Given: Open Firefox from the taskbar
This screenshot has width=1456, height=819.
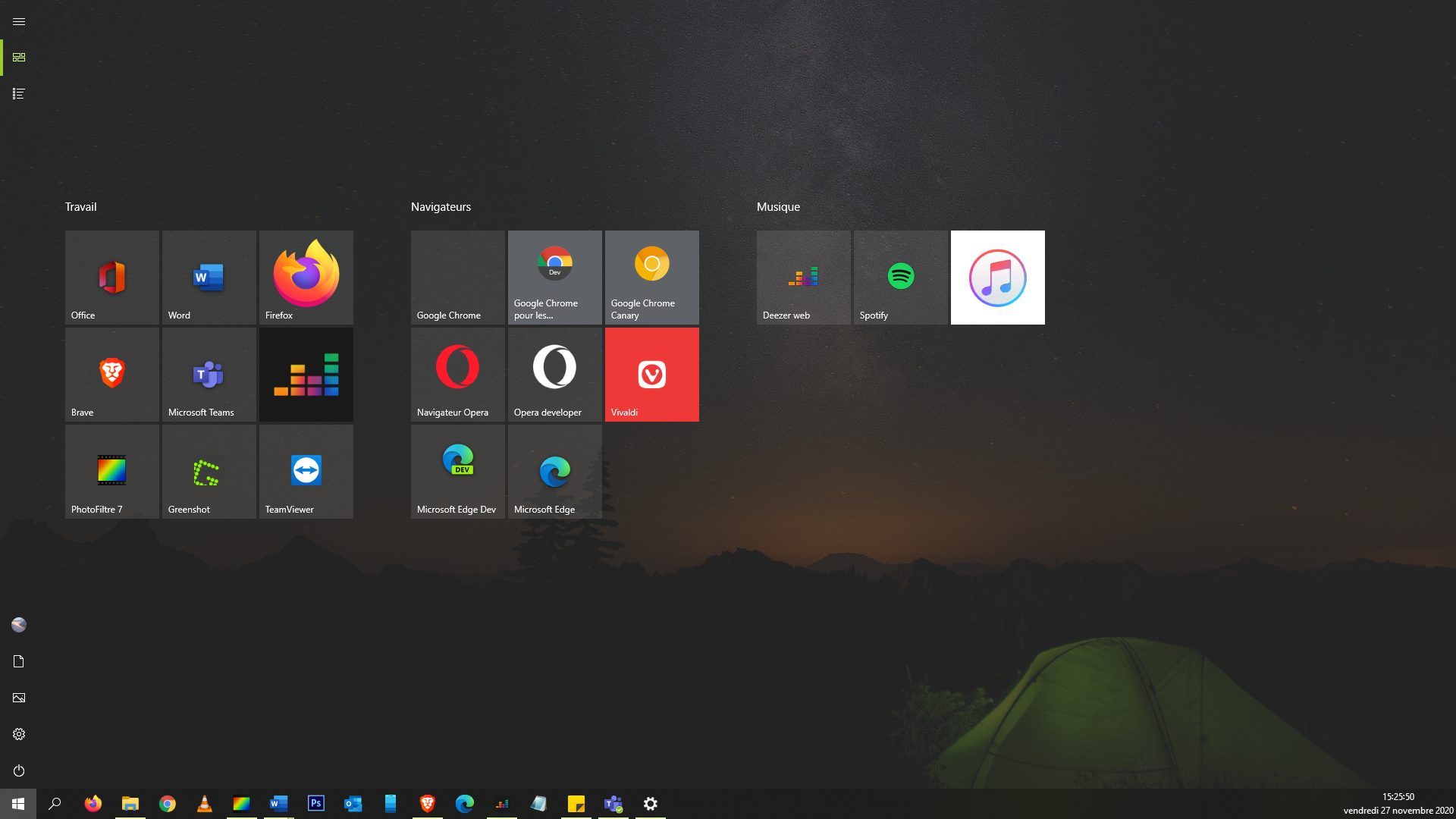Looking at the screenshot, I should coord(93,804).
